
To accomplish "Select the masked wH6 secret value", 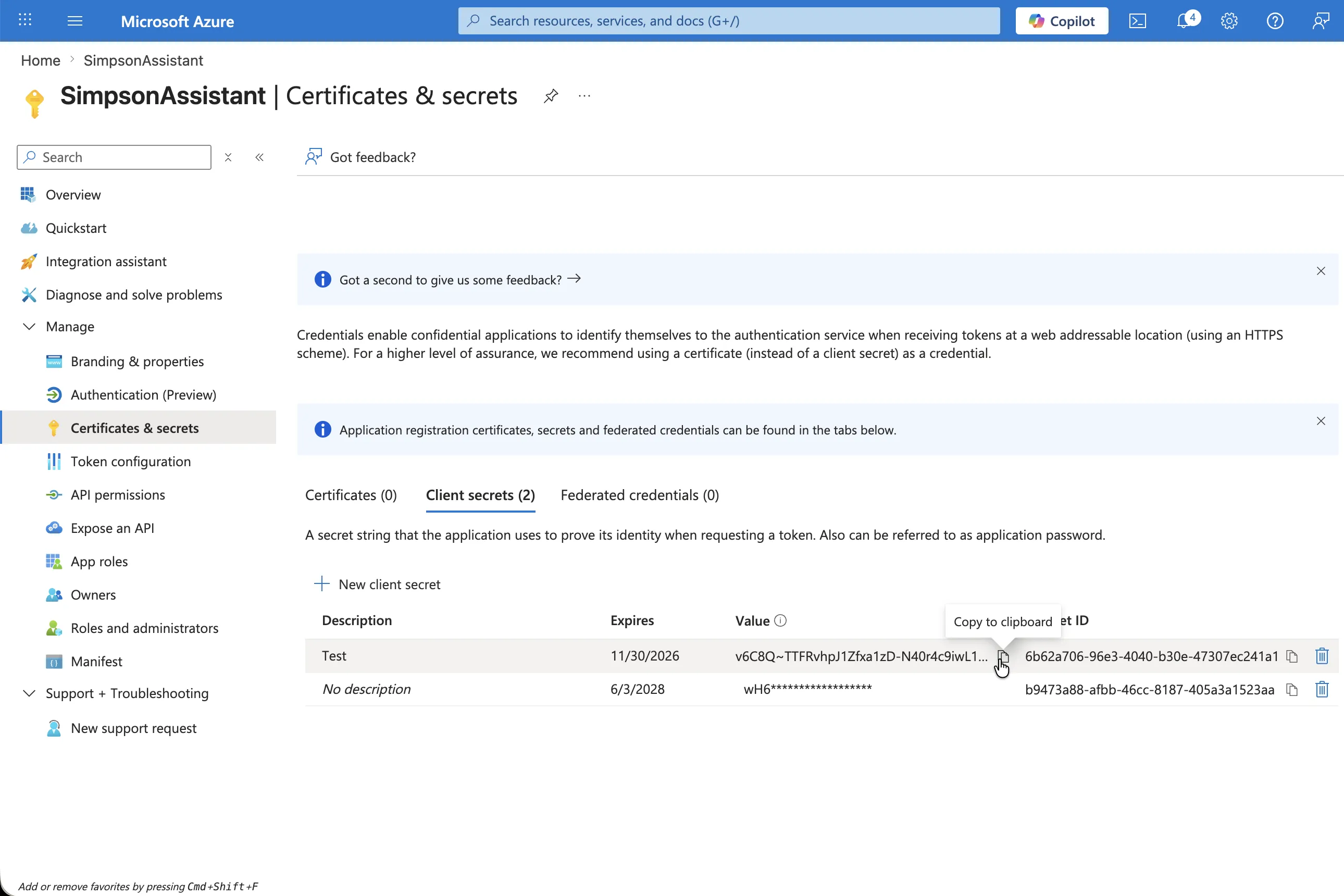I will click(x=807, y=689).
